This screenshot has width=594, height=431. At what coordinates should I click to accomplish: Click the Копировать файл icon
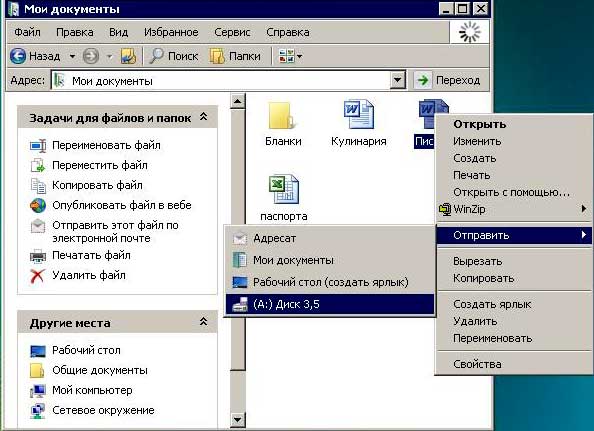click(38, 186)
